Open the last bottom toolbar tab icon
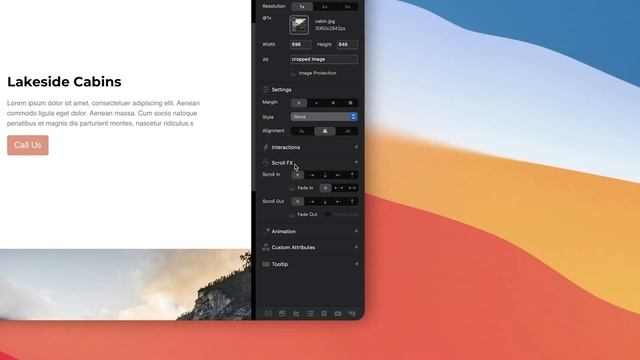 352,313
